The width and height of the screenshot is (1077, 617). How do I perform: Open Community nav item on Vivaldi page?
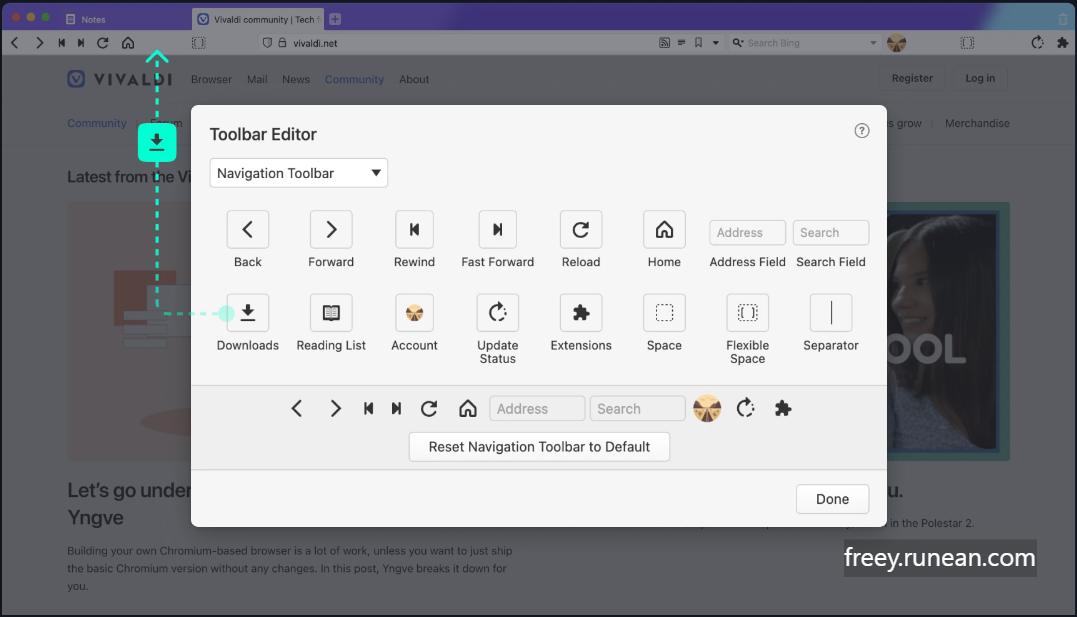pos(354,79)
